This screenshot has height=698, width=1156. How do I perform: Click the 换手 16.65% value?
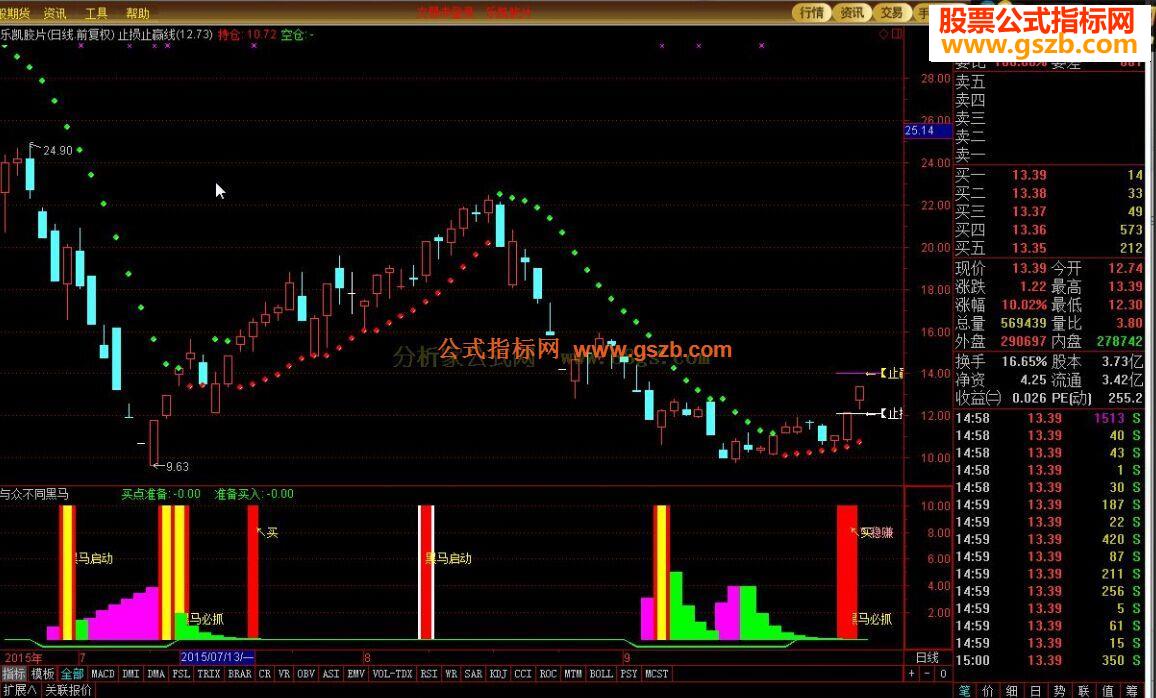[1023, 361]
